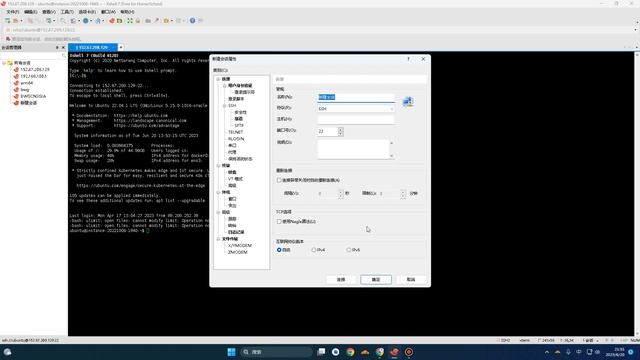Collapse the Advanced category tree node
Screen dimensions: 640x360
pos(218,212)
